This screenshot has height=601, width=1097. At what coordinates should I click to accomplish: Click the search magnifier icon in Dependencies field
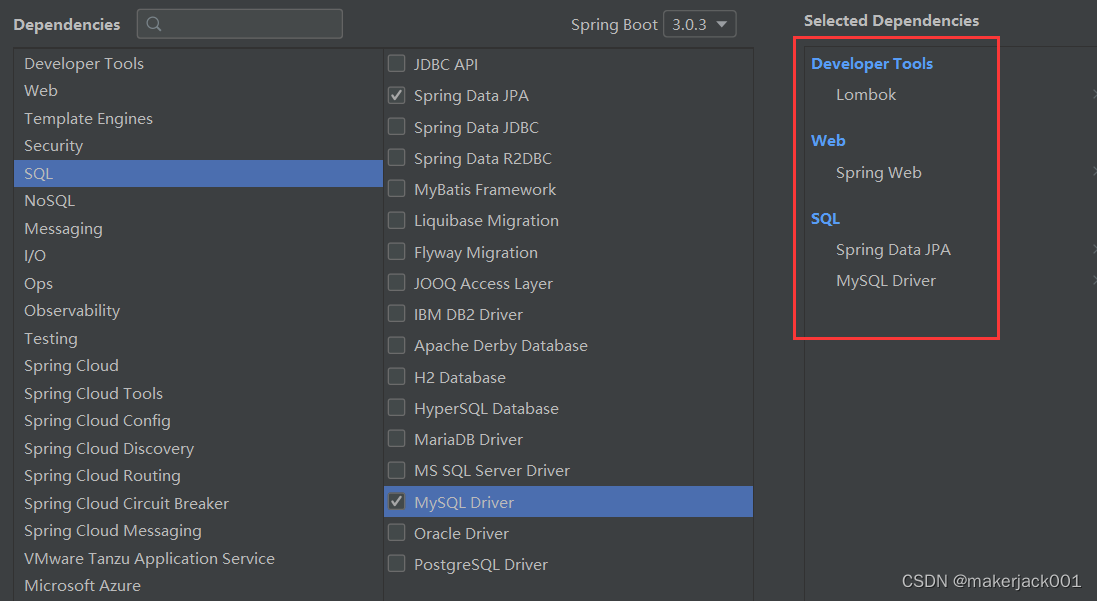pos(154,24)
